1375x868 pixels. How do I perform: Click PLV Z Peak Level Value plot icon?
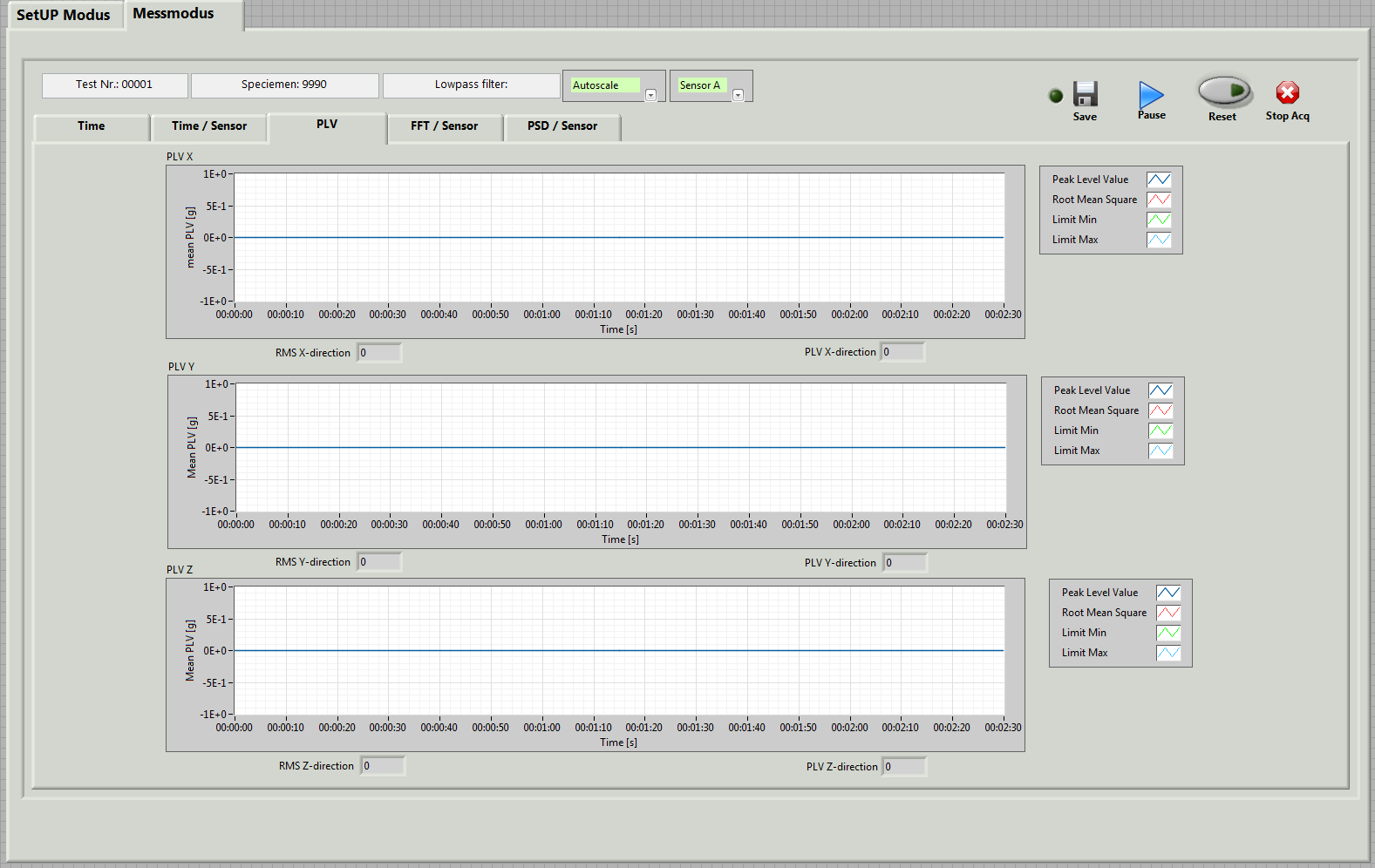(1167, 593)
